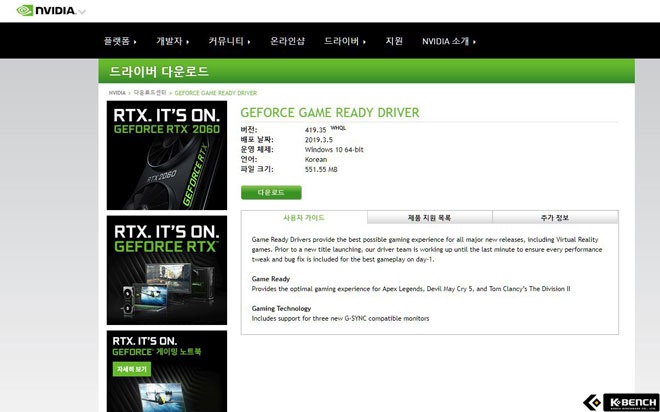
Task: Open the NVIDIA 소개 menu
Action: [449, 41]
